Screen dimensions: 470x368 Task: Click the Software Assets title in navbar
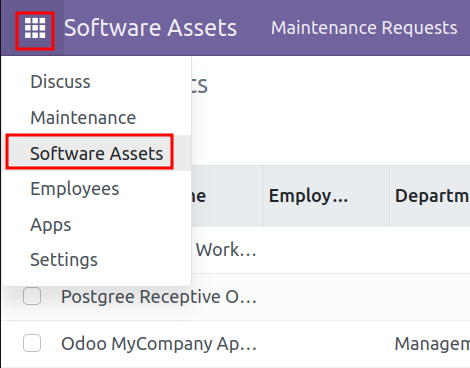[150, 28]
